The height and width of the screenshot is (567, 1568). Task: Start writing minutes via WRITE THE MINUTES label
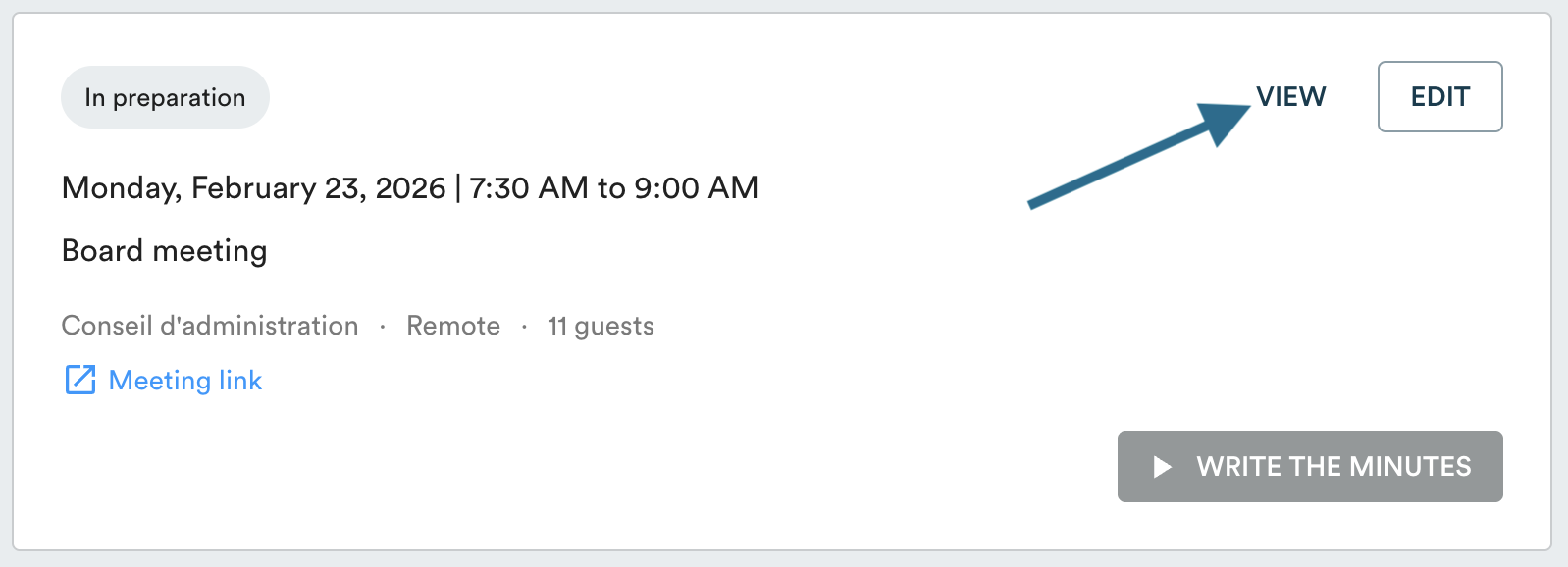pyautogui.click(x=1333, y=467)
